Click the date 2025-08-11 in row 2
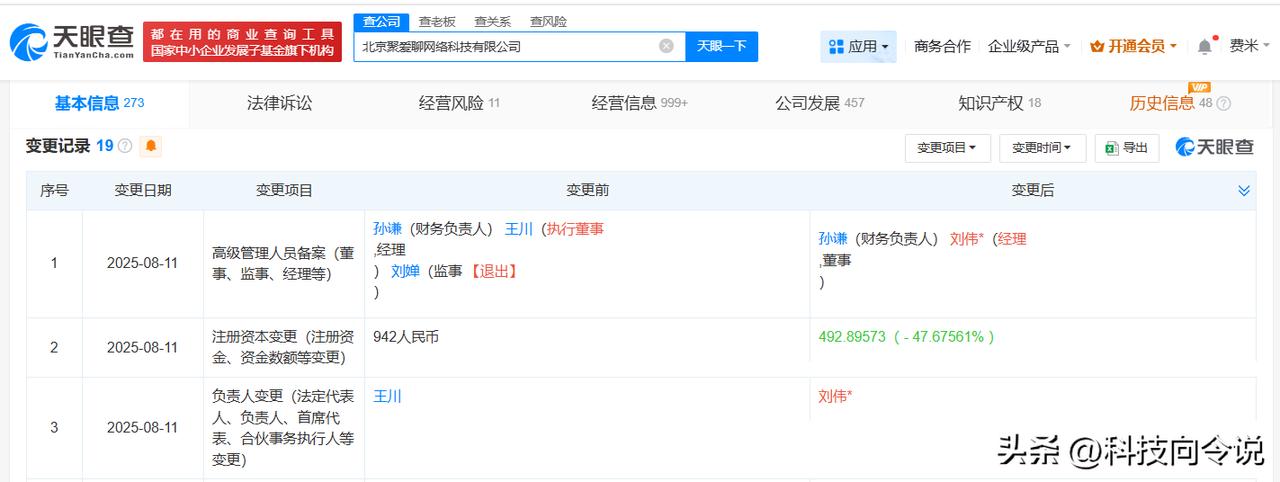1280x482 pixels. (142, 347)
